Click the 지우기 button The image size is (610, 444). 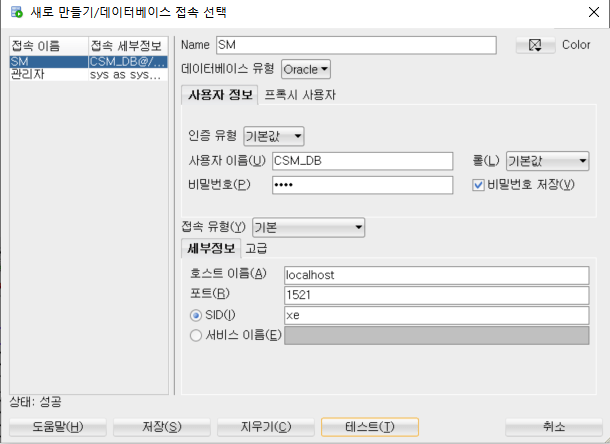click(x=265, y=427)
